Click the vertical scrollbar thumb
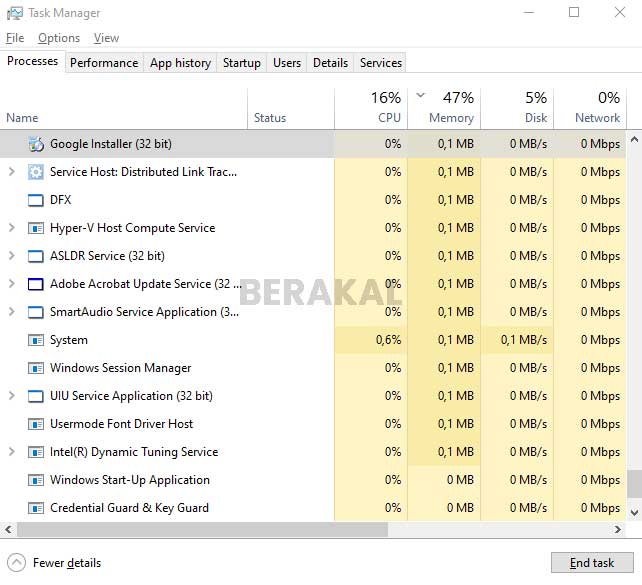 [x=634, y=483]
